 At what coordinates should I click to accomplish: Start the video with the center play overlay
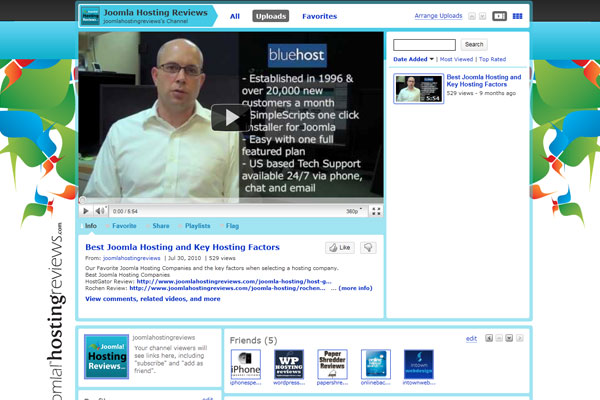230,118
